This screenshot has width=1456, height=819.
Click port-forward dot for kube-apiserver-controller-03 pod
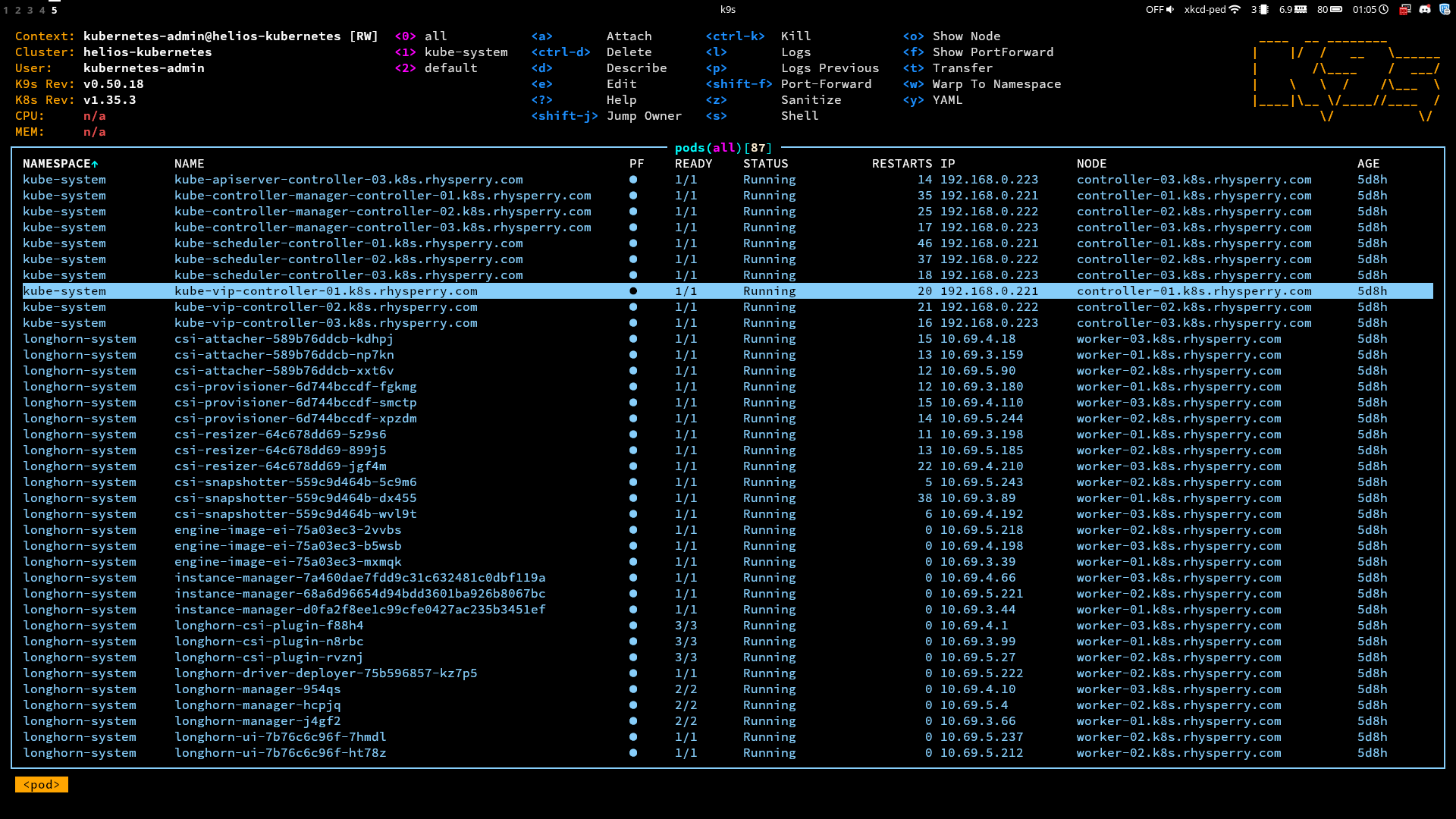coord(633,180)
